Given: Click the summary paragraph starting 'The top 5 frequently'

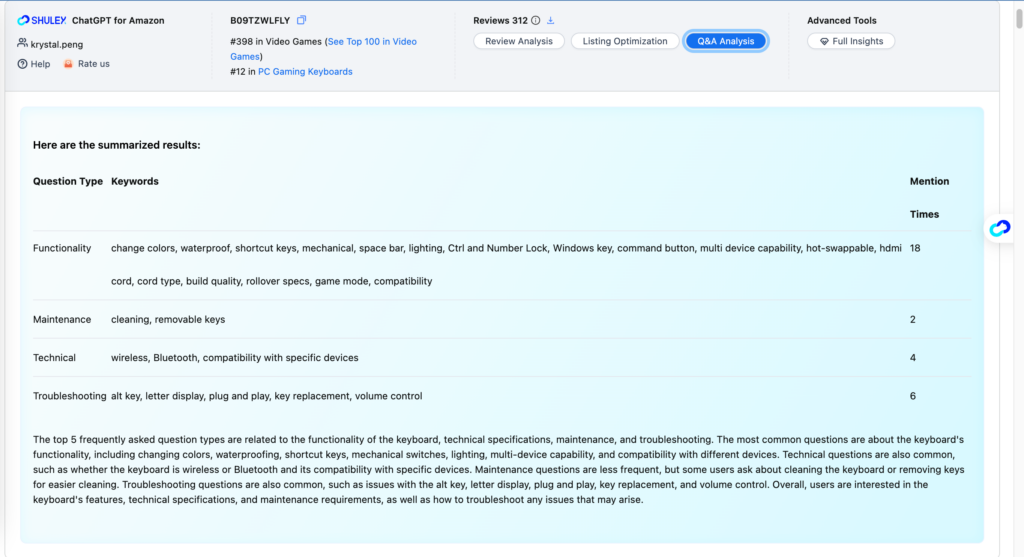Looking at the screenshot, I should pyautogui.click(x=500, y=469).
